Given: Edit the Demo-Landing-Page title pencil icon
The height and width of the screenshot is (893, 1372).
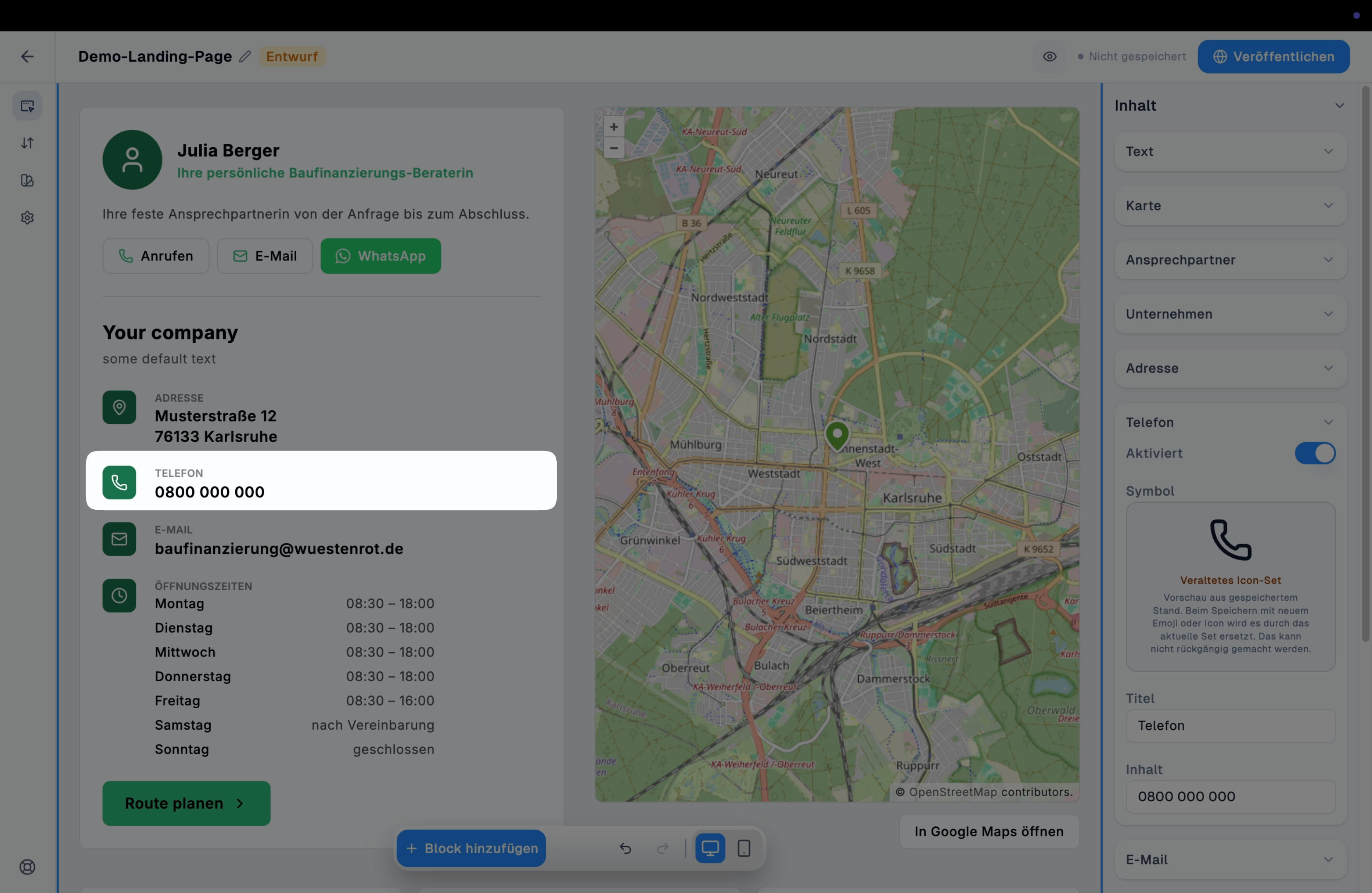Looking at the screenshot, I should (245, 57).
